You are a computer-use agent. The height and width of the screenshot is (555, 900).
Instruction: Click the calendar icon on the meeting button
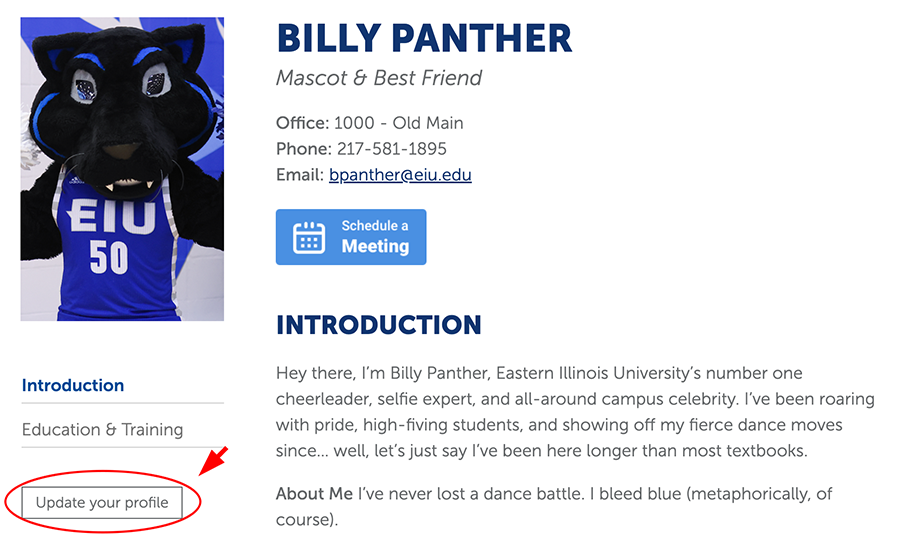309,237
